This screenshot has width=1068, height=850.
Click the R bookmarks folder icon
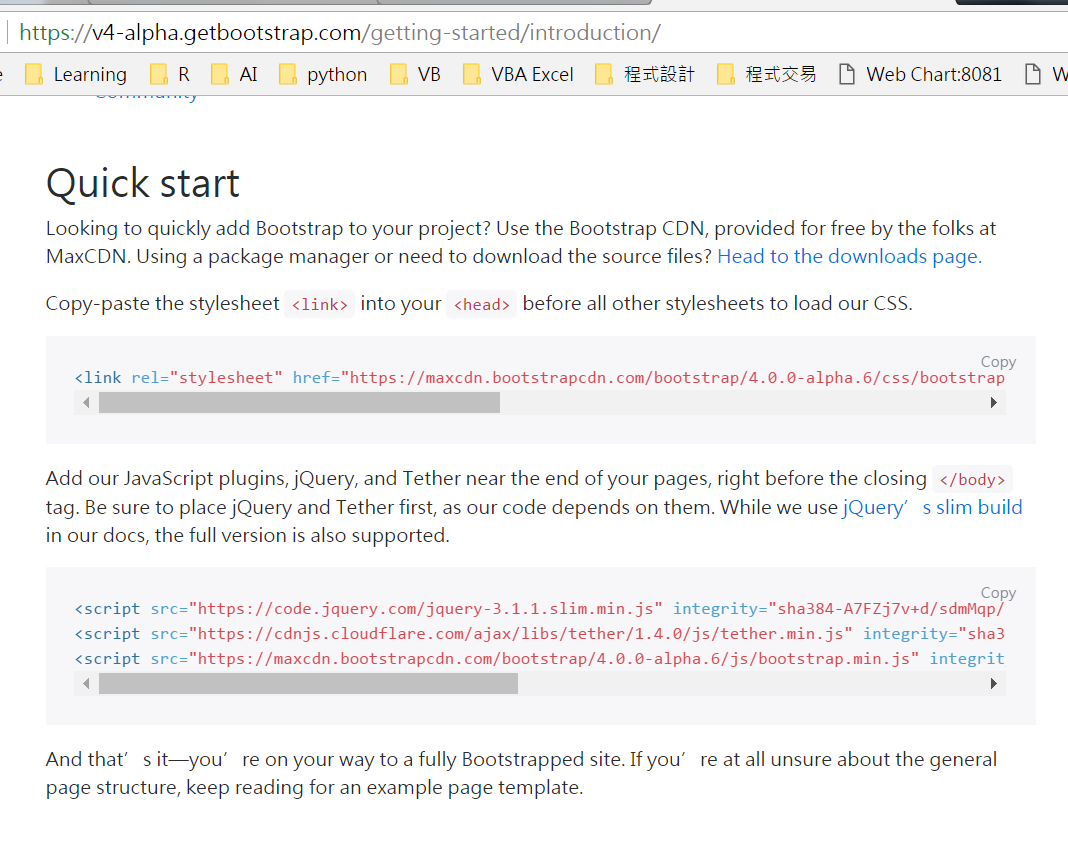tap(158, 73)
